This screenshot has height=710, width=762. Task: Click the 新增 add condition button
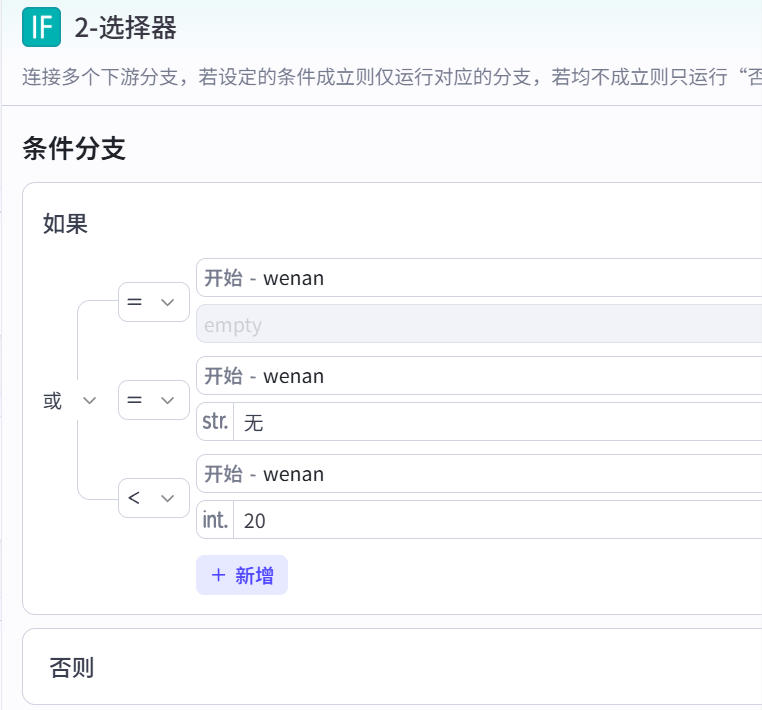pos(242,575)
